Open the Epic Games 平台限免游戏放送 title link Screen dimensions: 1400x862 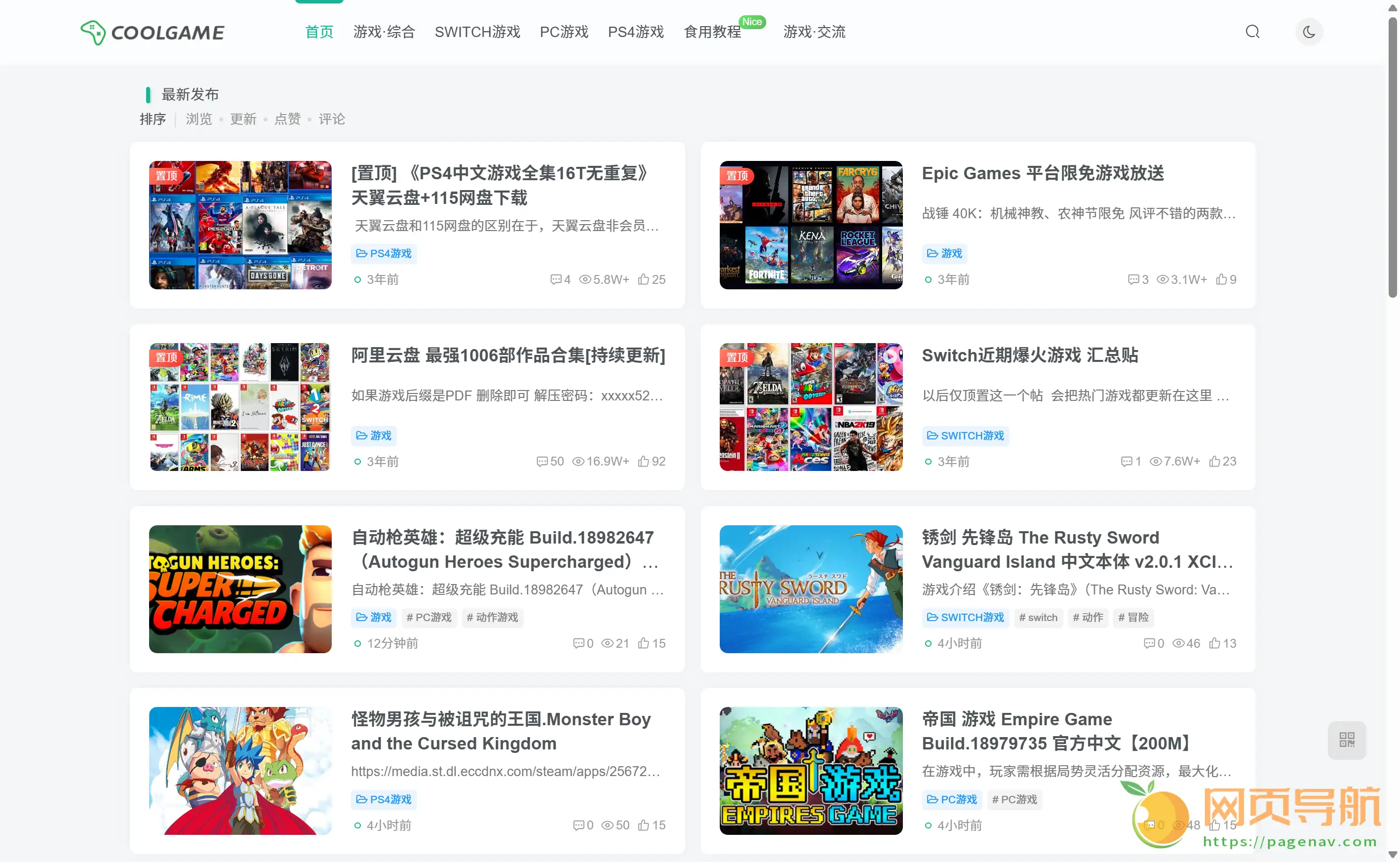click(x=1043, y=173)
